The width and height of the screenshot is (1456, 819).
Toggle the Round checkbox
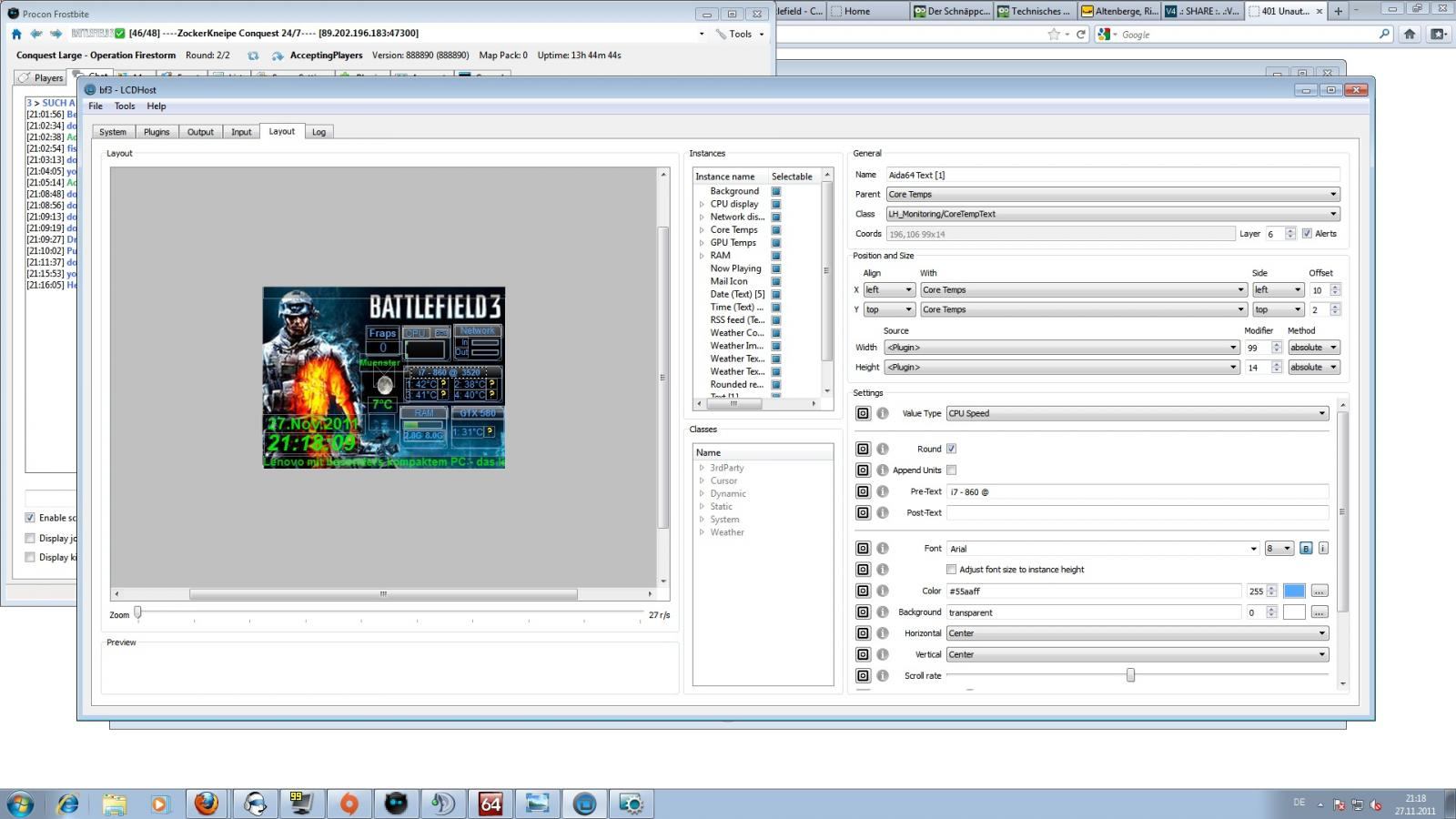coord(951,449)
